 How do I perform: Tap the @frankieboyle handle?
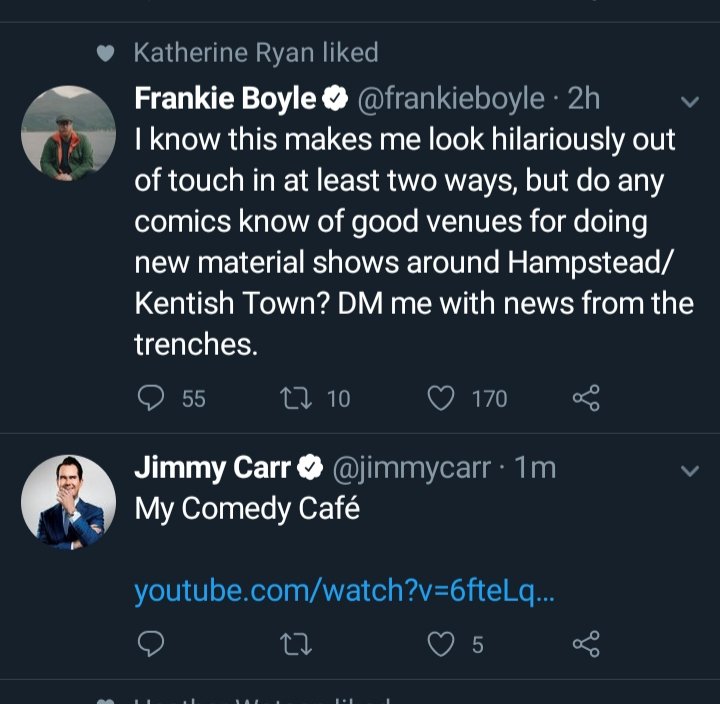451,99
